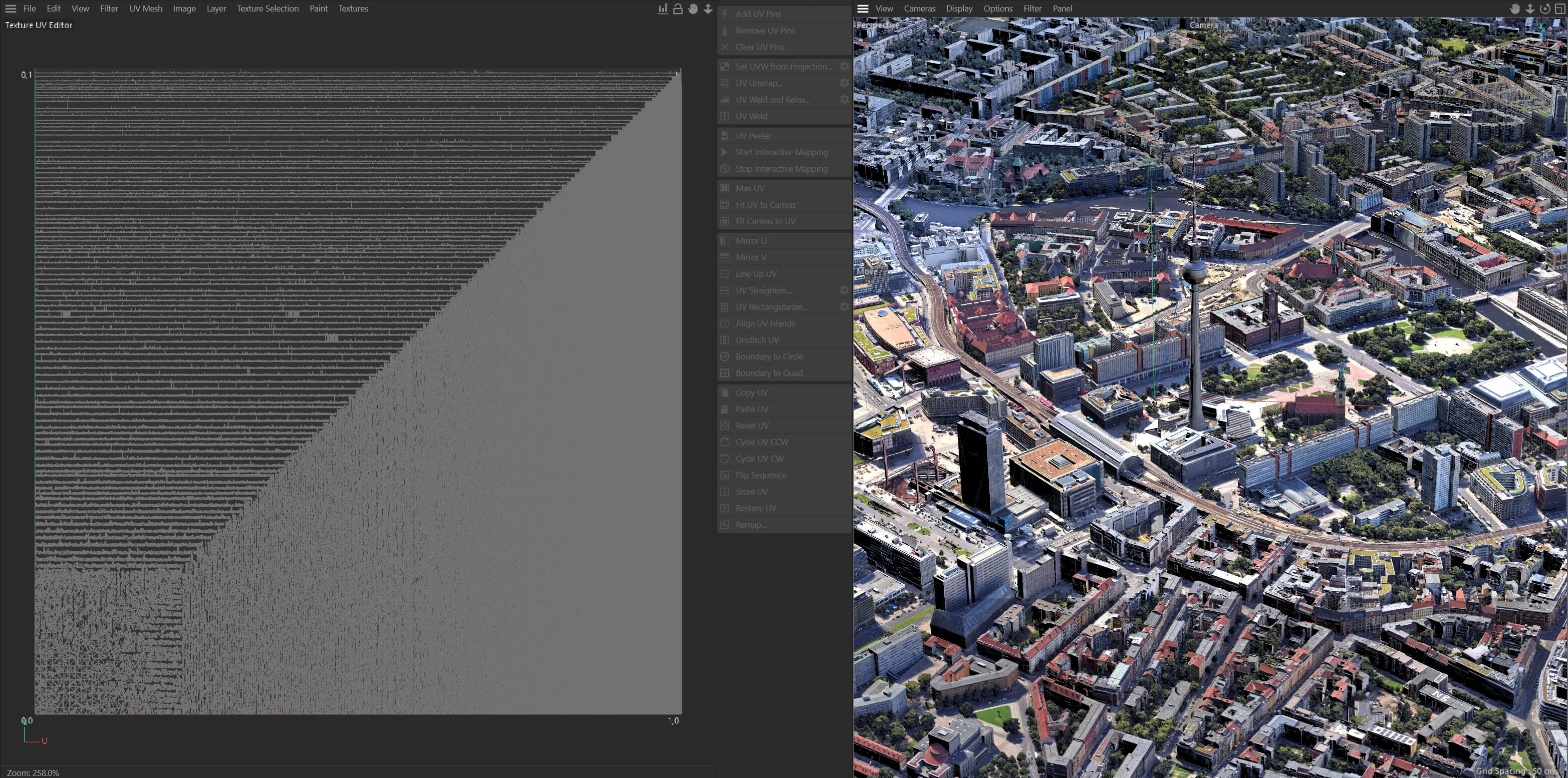The height and width of the screenshot is (778, 1568).
Task: Open the UV editor hamburger menu
Action: point(11,9)
